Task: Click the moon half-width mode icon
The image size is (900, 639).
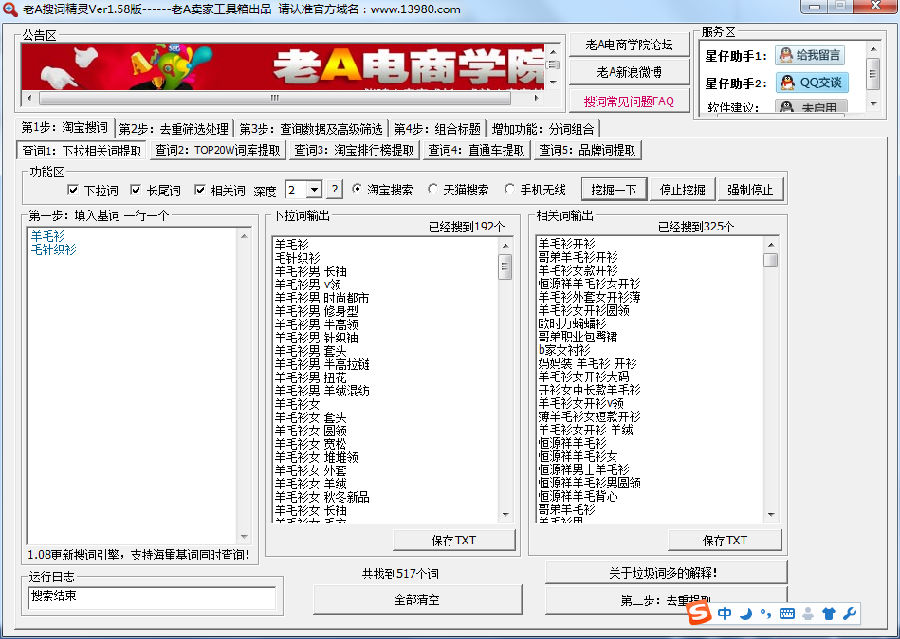Action: [x=746, y=614]
